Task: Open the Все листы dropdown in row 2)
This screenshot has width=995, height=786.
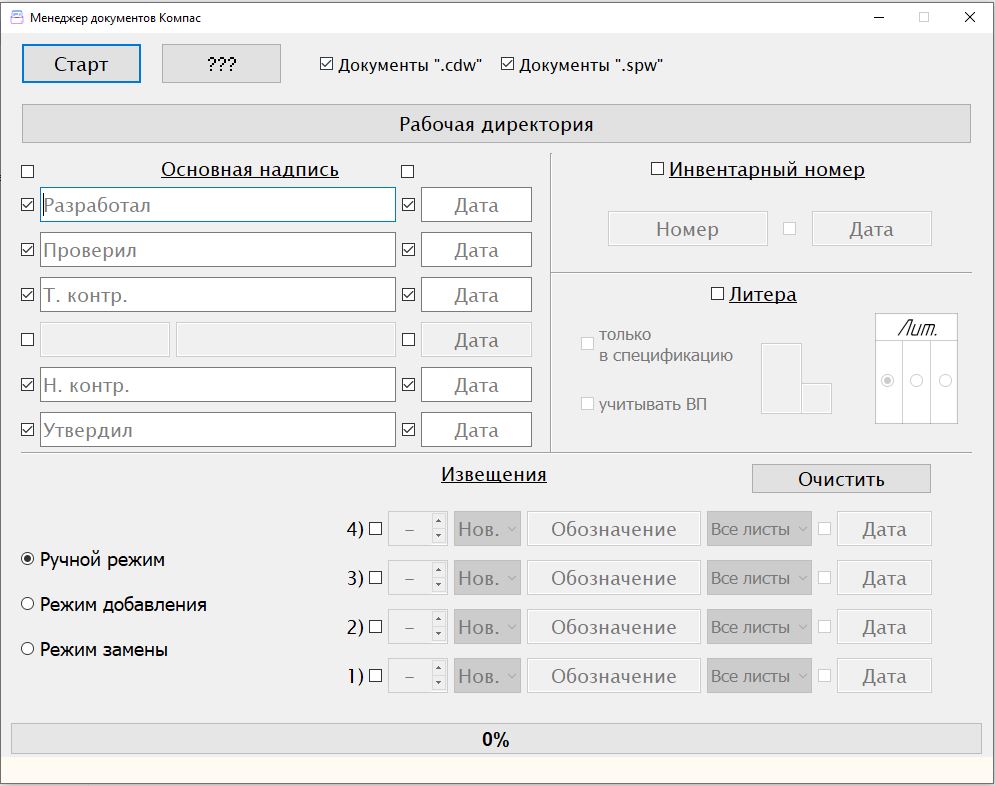Action: (759, 626)
